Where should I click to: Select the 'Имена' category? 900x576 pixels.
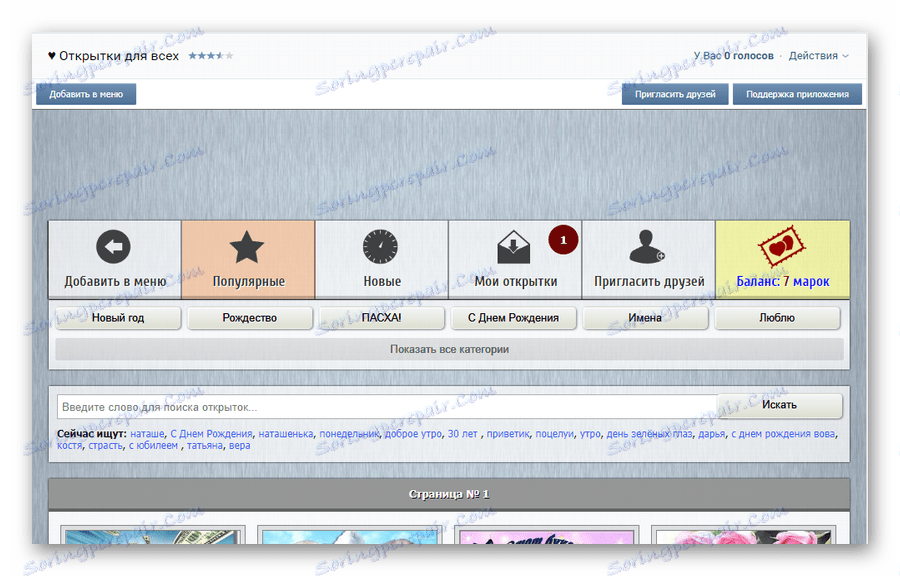(x=645, y=318)
